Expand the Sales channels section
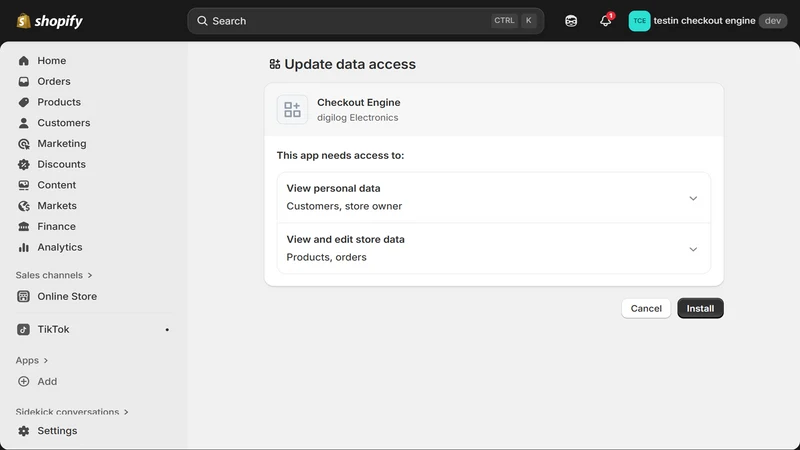This screenshot has width=800, height=450. click(54, 275)
